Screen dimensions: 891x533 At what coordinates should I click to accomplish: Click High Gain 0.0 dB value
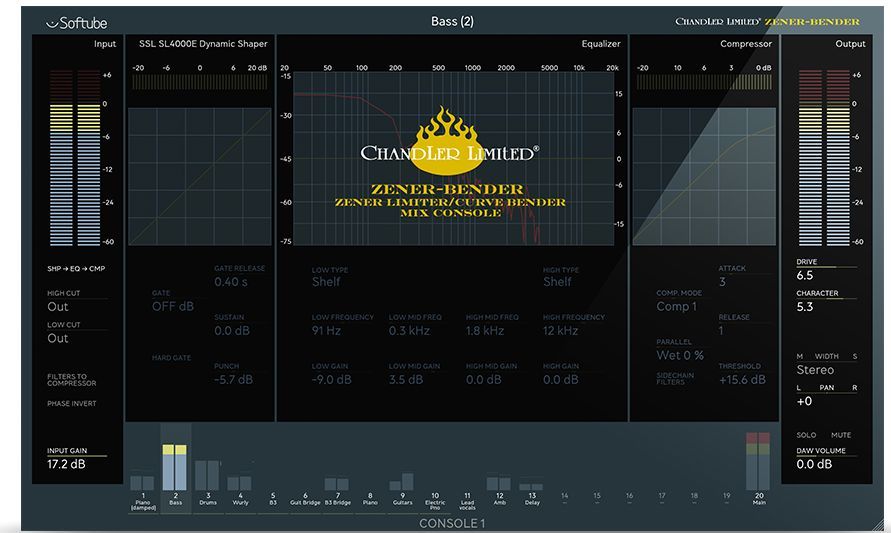(x=561, y=380)
